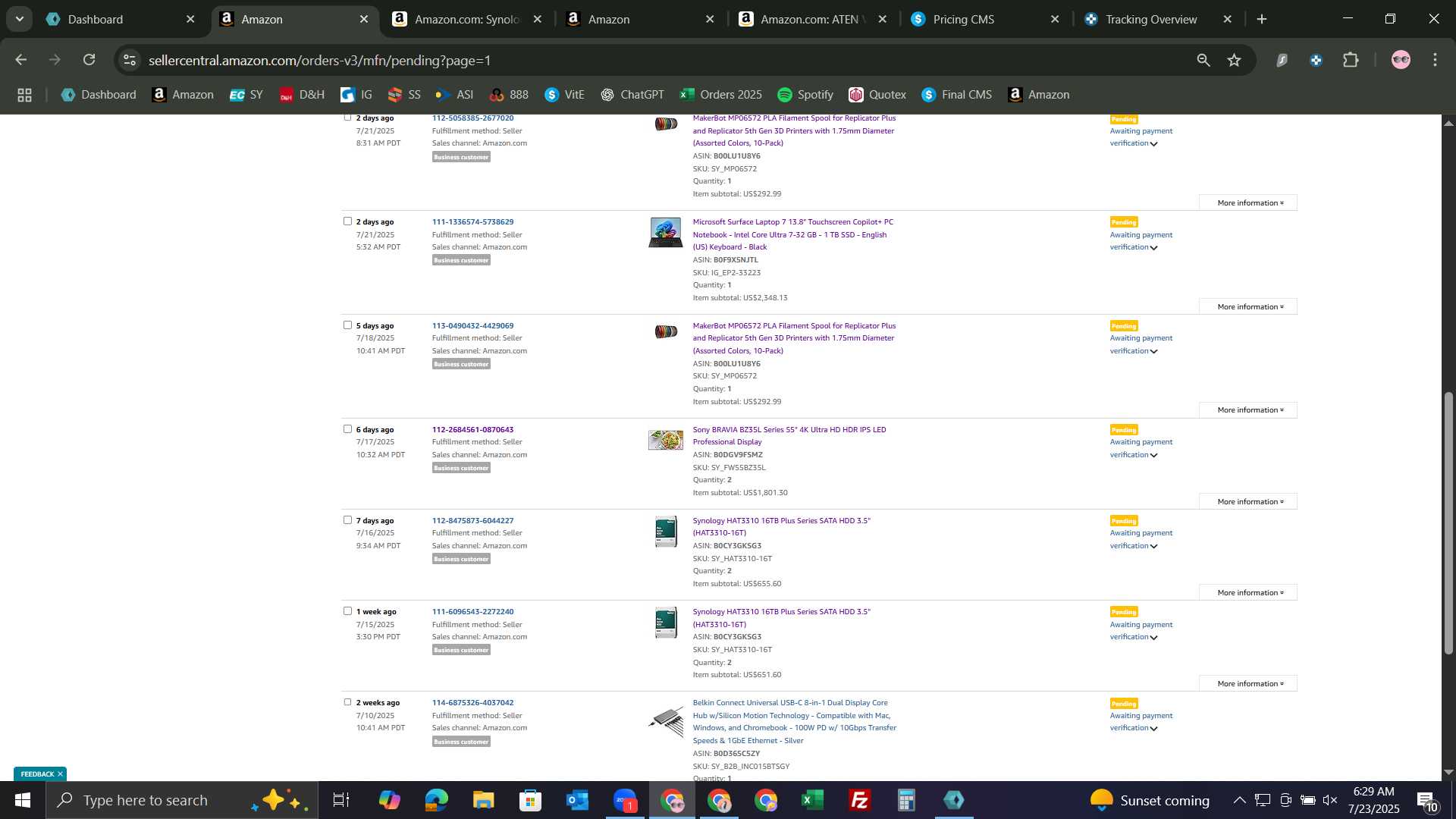The image size is (1456, 819).
Task: Click the Surface Laptop product thumbnail
Action: (x=665, y=232)
